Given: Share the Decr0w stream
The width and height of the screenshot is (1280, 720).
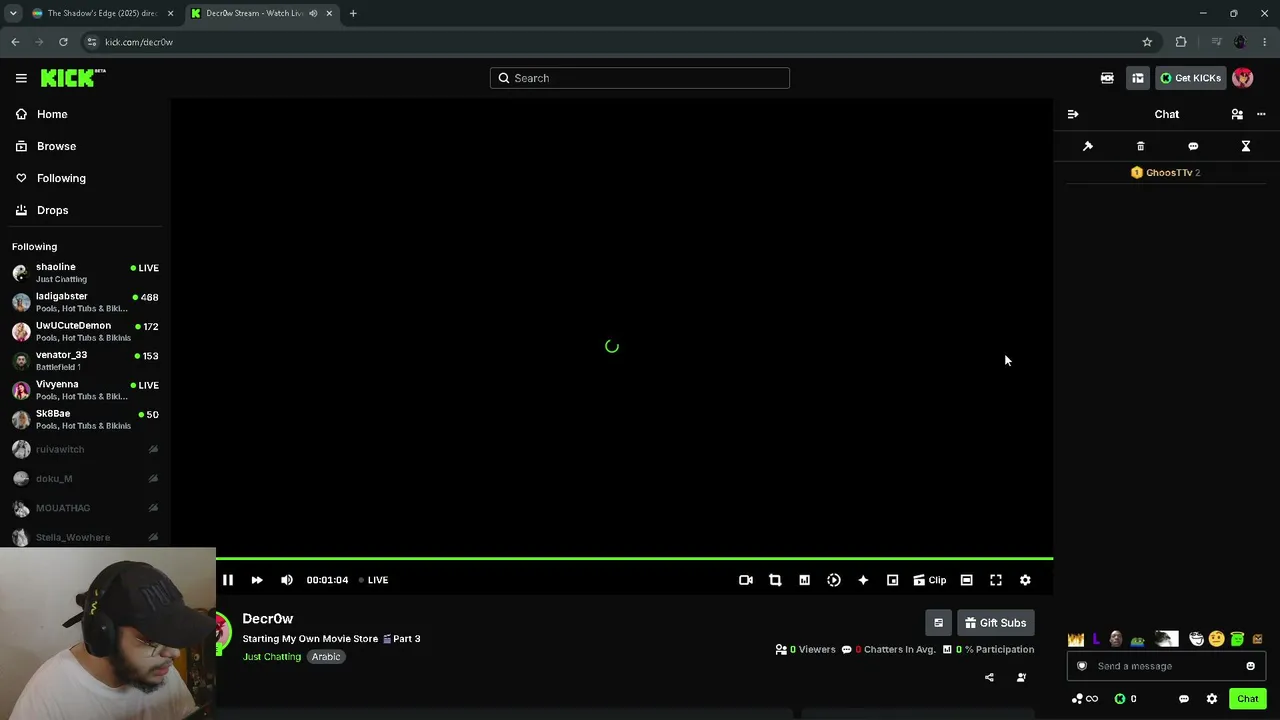Looking at the screenshot, I should [989, 677].
